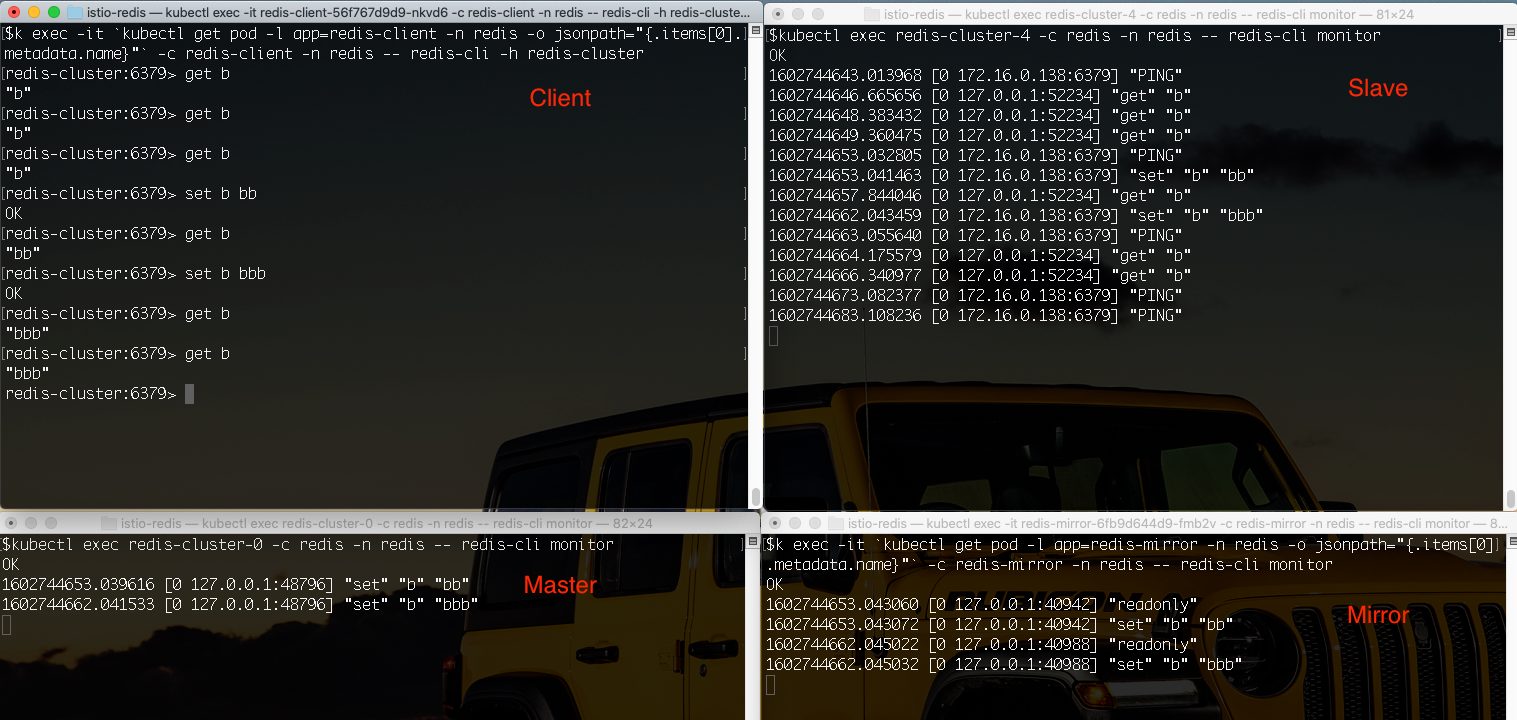The height and width of the screenshot is (720, 1517).
Task: Click the 1602744663.055640 PING line
Action: [974, 236]
